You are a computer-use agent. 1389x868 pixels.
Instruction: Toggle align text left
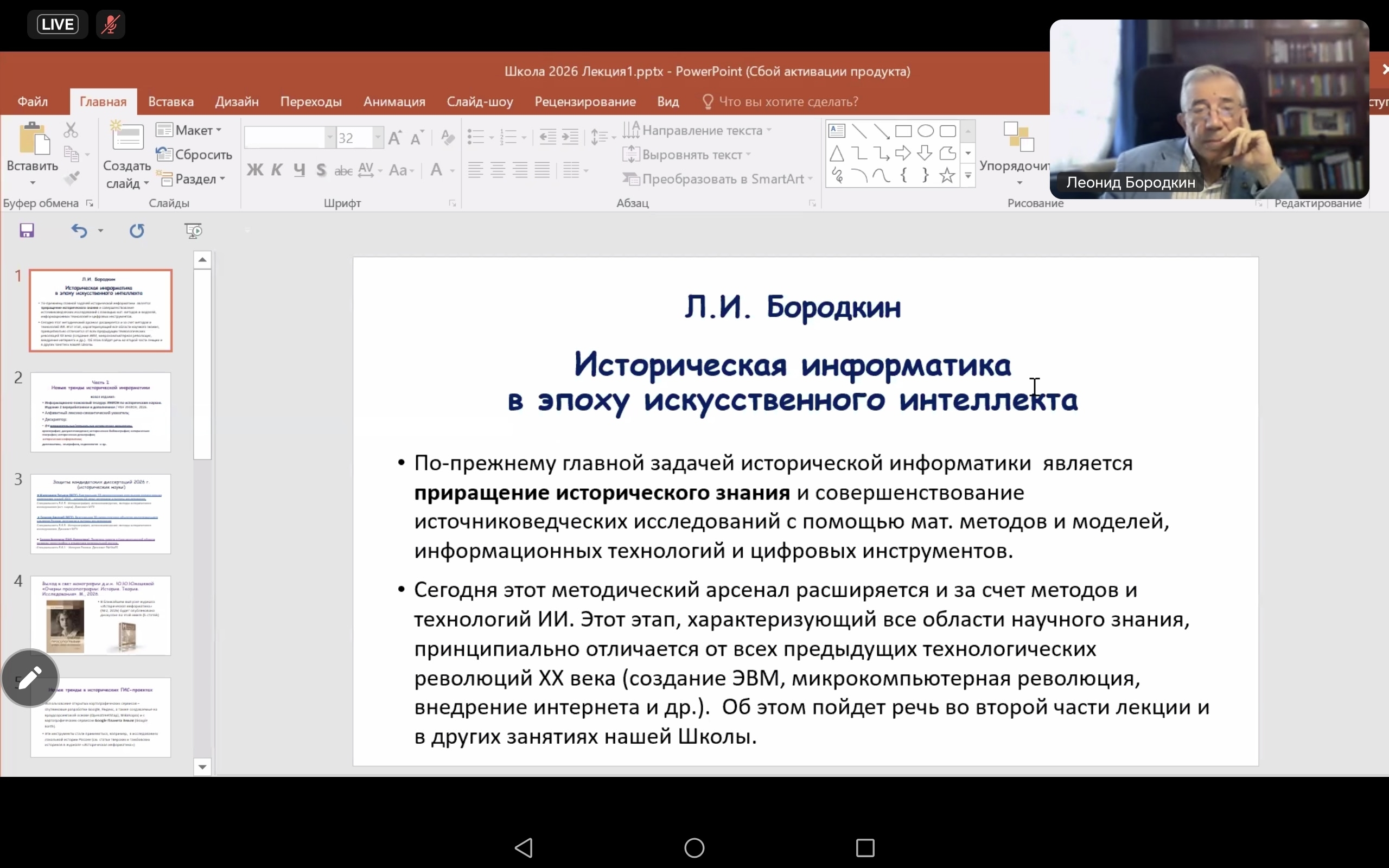tap(475, 170)
